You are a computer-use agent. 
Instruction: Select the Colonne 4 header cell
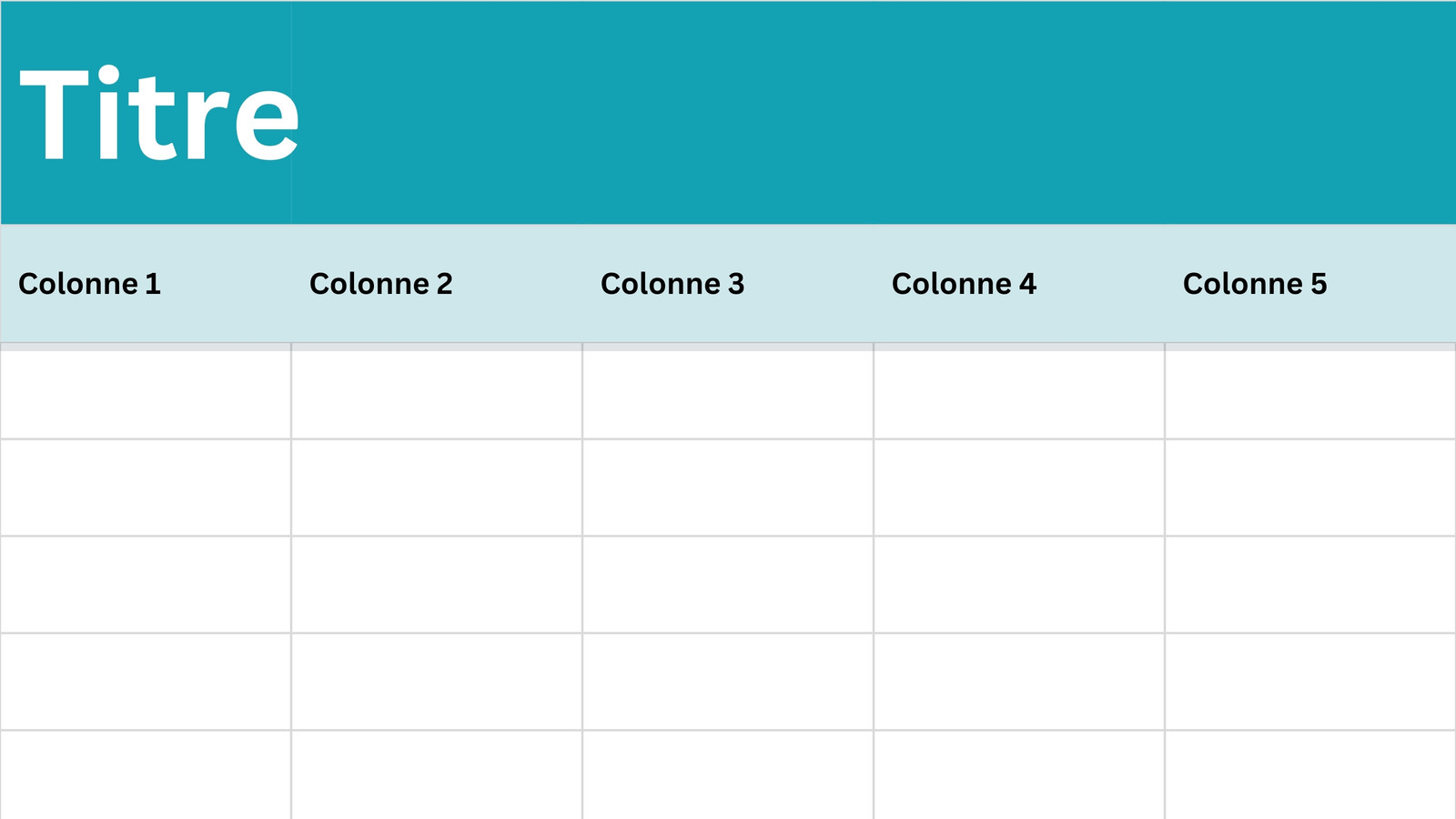1019,283
